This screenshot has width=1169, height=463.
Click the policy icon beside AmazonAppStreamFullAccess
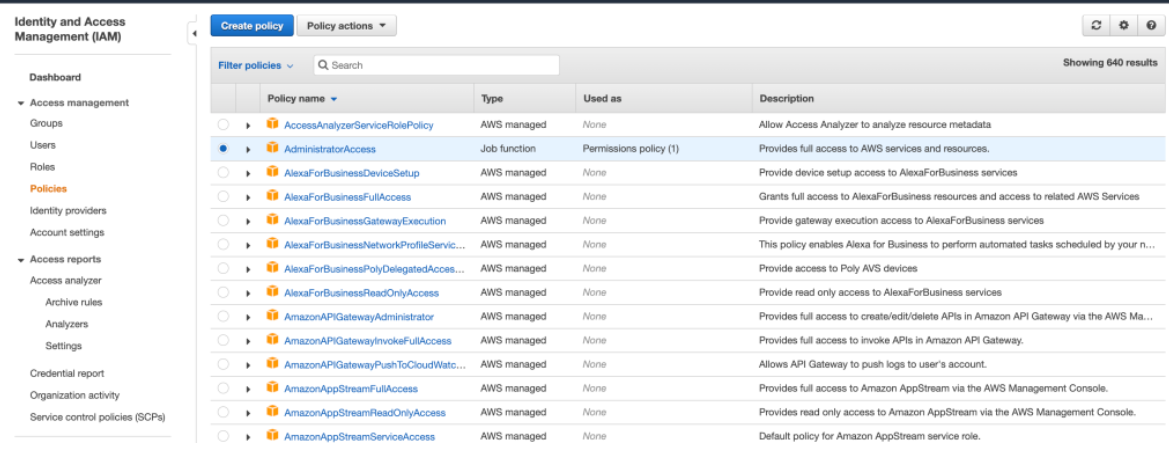click(x=272, y=388)
